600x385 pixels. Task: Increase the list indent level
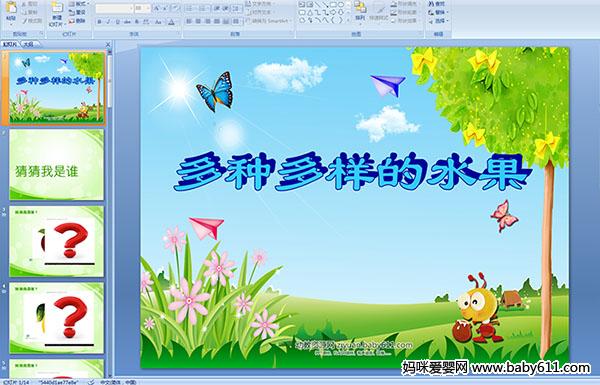click(226, 8)
